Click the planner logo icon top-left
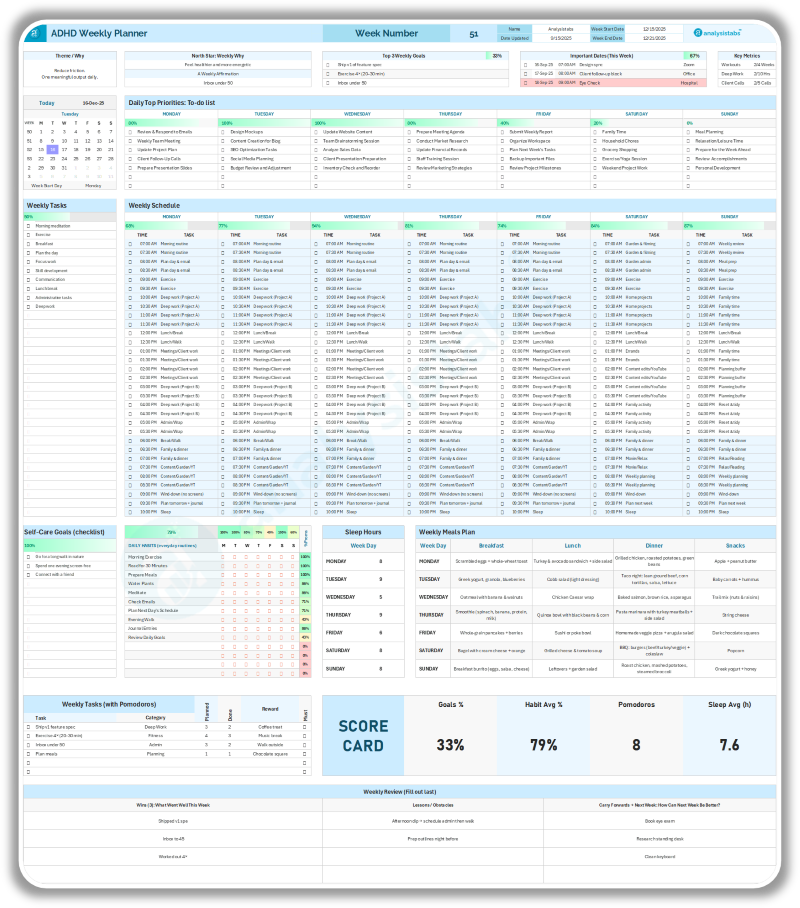This screenshot has height=908, width=800. point(37,33)
